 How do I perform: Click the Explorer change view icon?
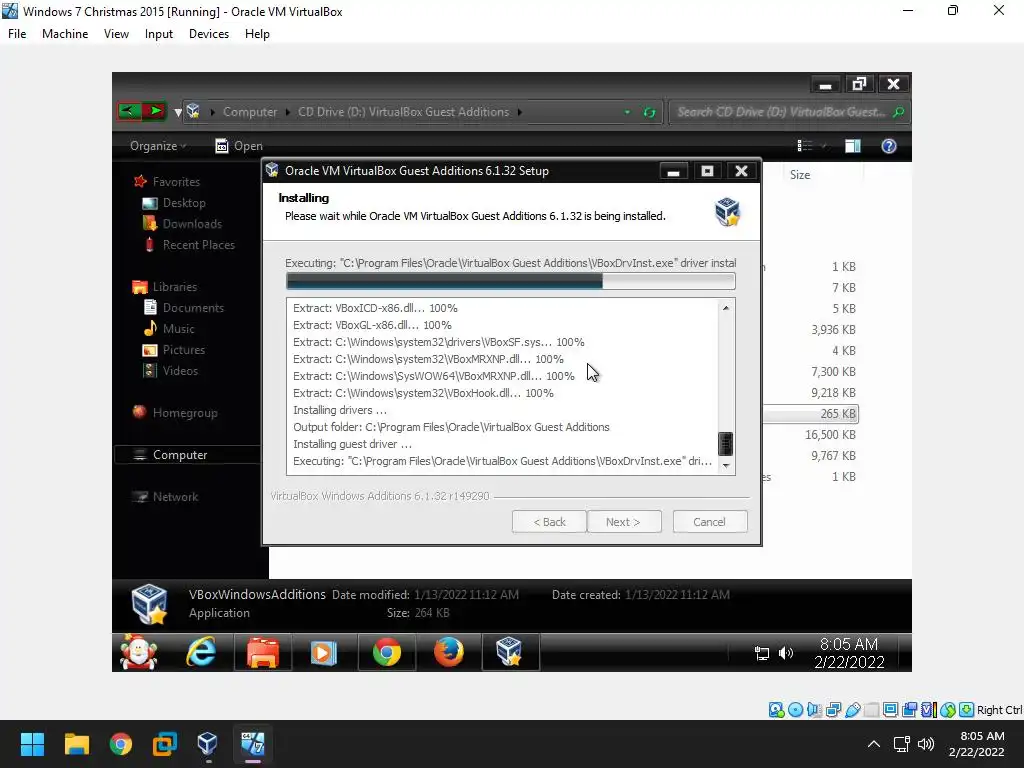[x=805, y=146]
